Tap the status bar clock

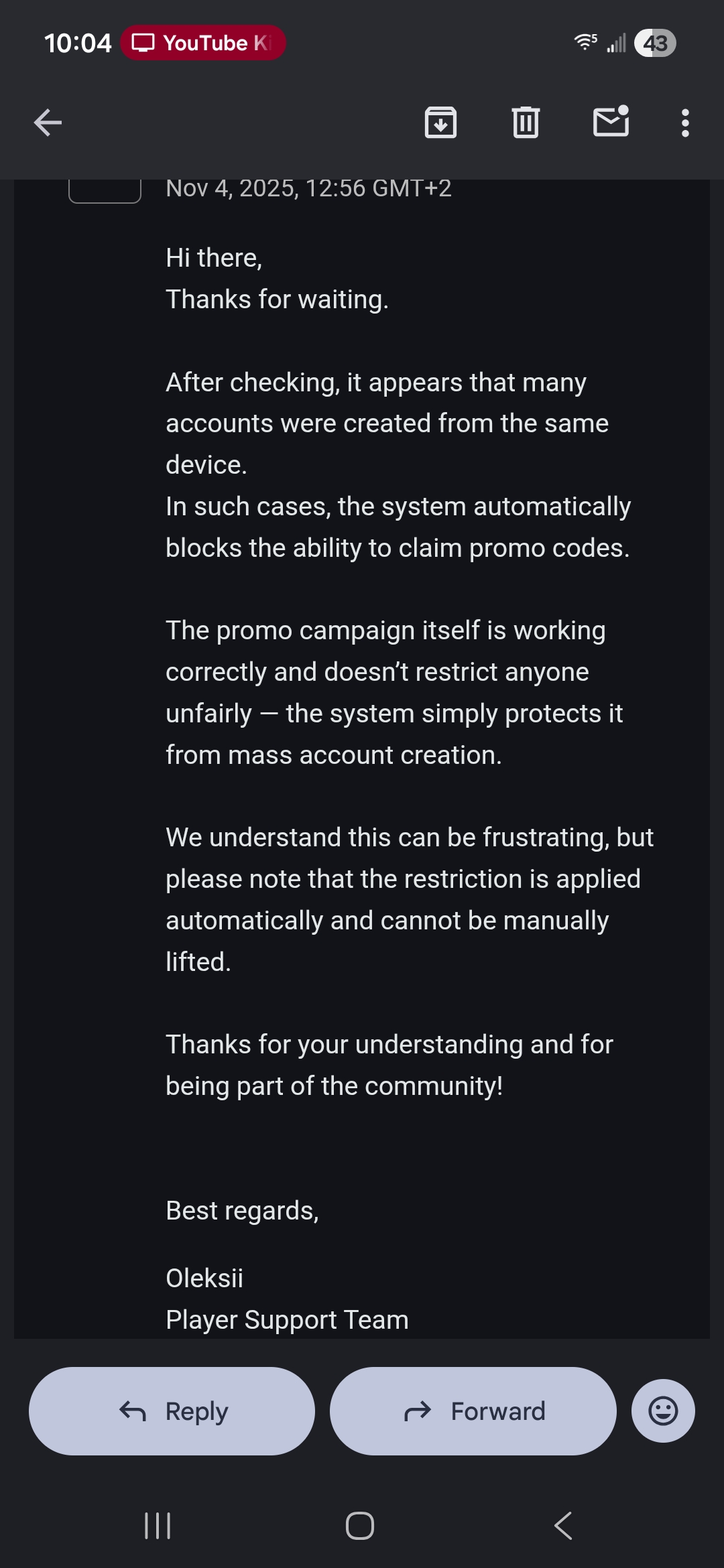coord(78,44)
